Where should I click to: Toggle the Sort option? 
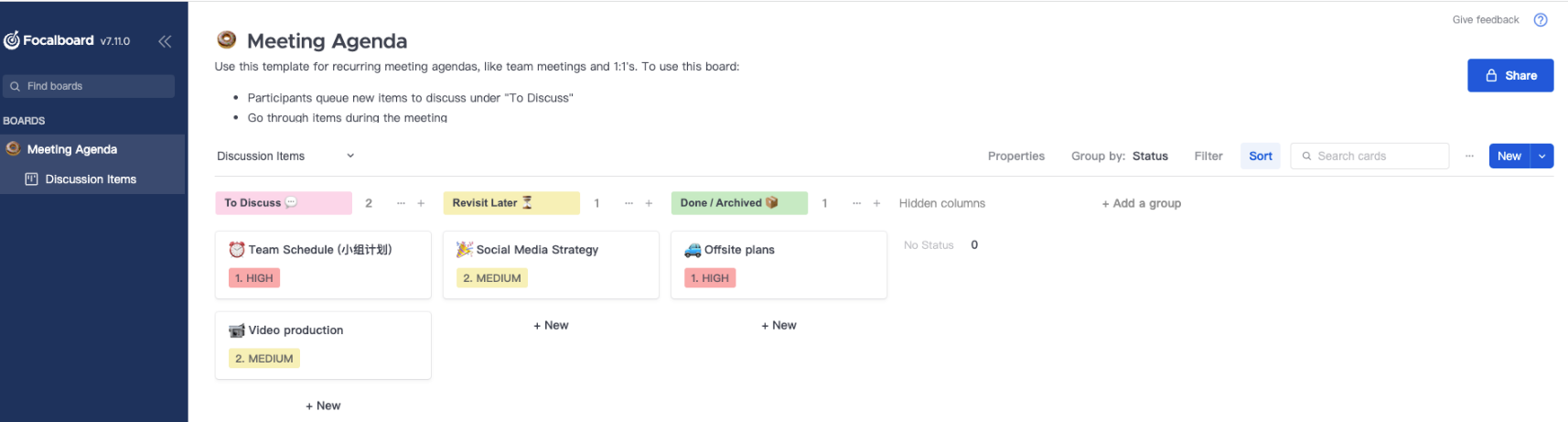click(x=1260, y=157)
